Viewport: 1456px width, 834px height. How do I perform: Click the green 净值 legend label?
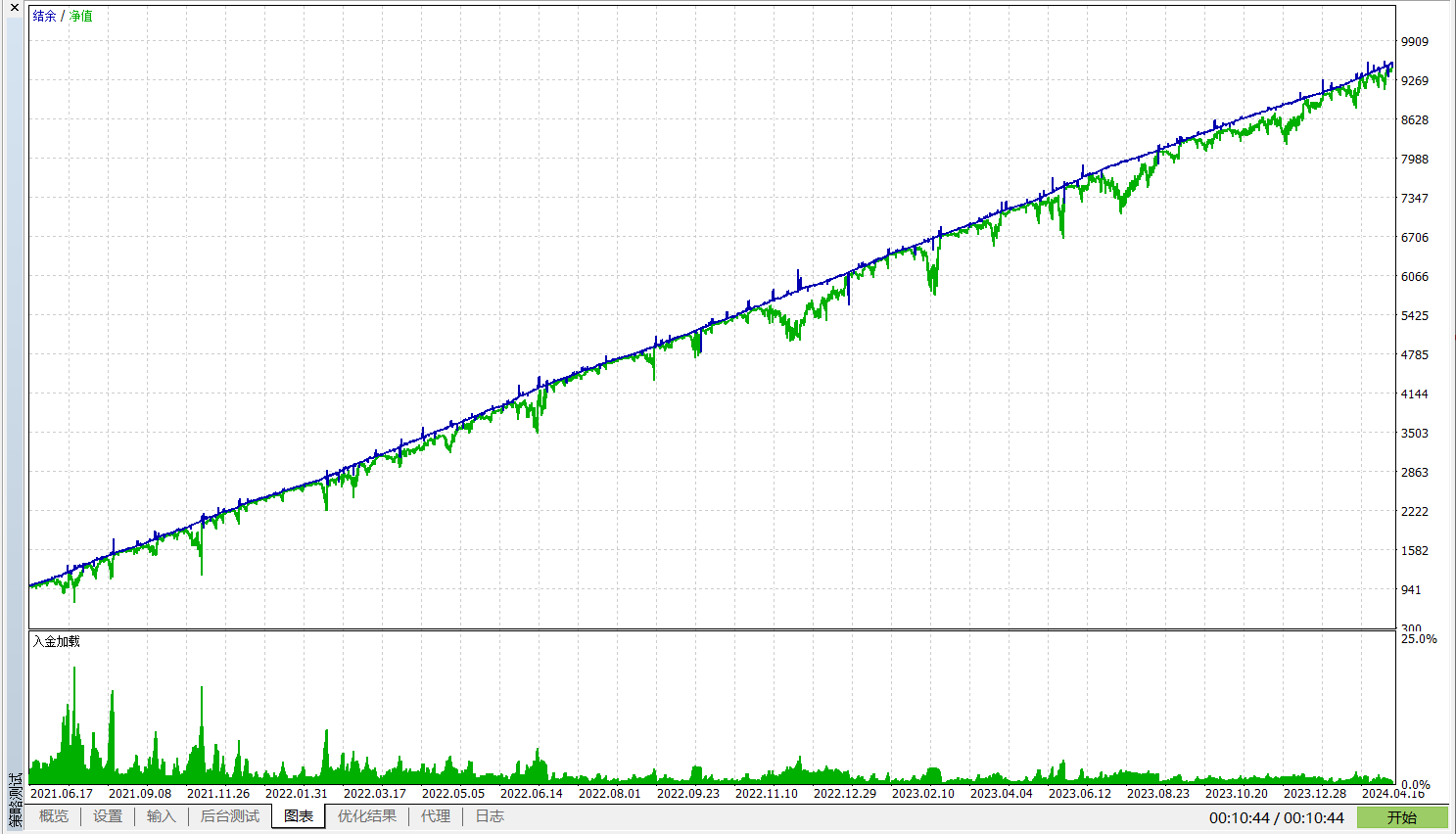coord(80,16)
